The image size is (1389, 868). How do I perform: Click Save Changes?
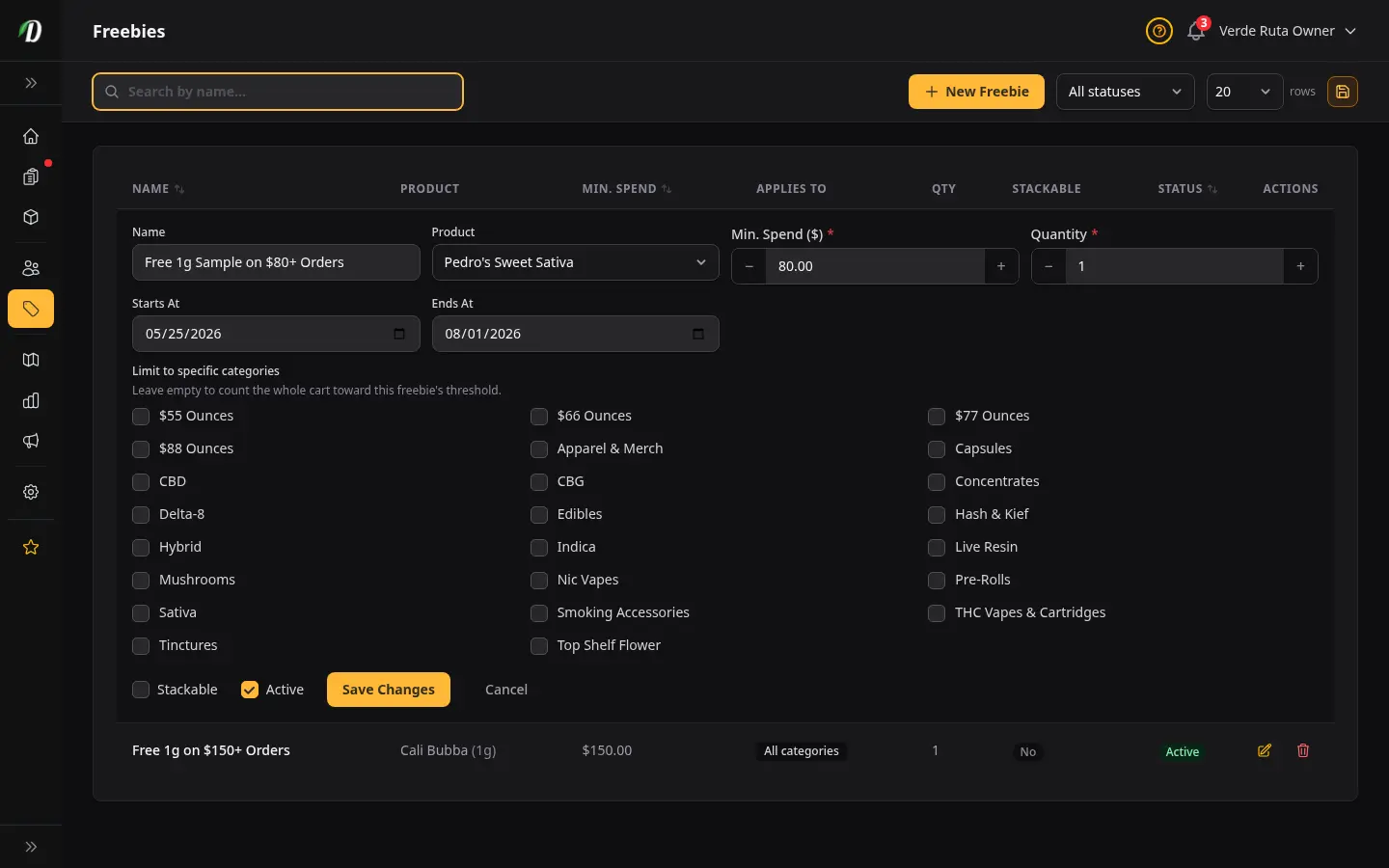pyautogui.click(x=389, y=690)
